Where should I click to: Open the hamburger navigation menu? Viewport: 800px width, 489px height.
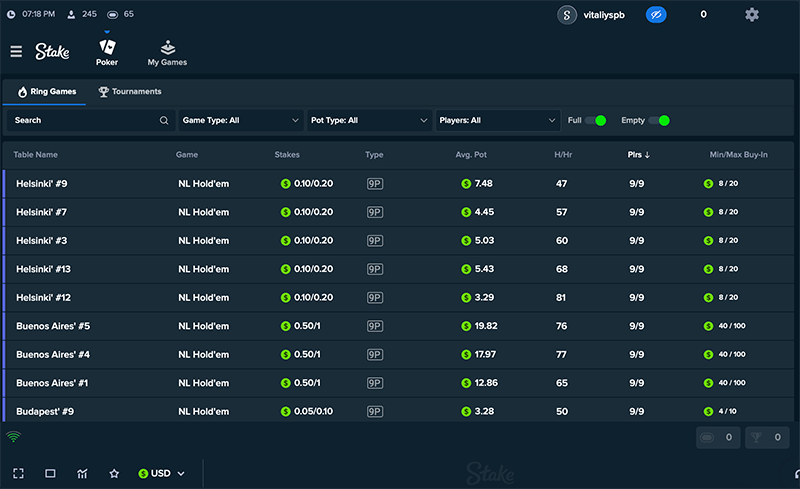(x=16, y=51)
